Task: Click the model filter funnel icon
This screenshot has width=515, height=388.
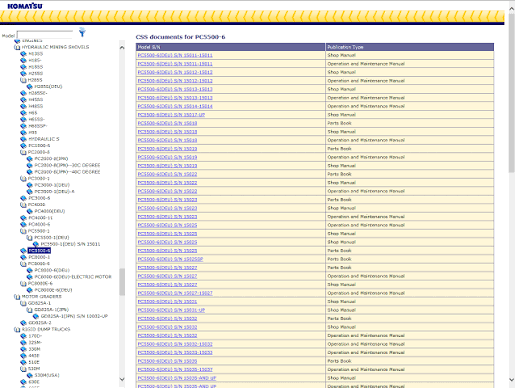Action: click(x=82, y=32)
